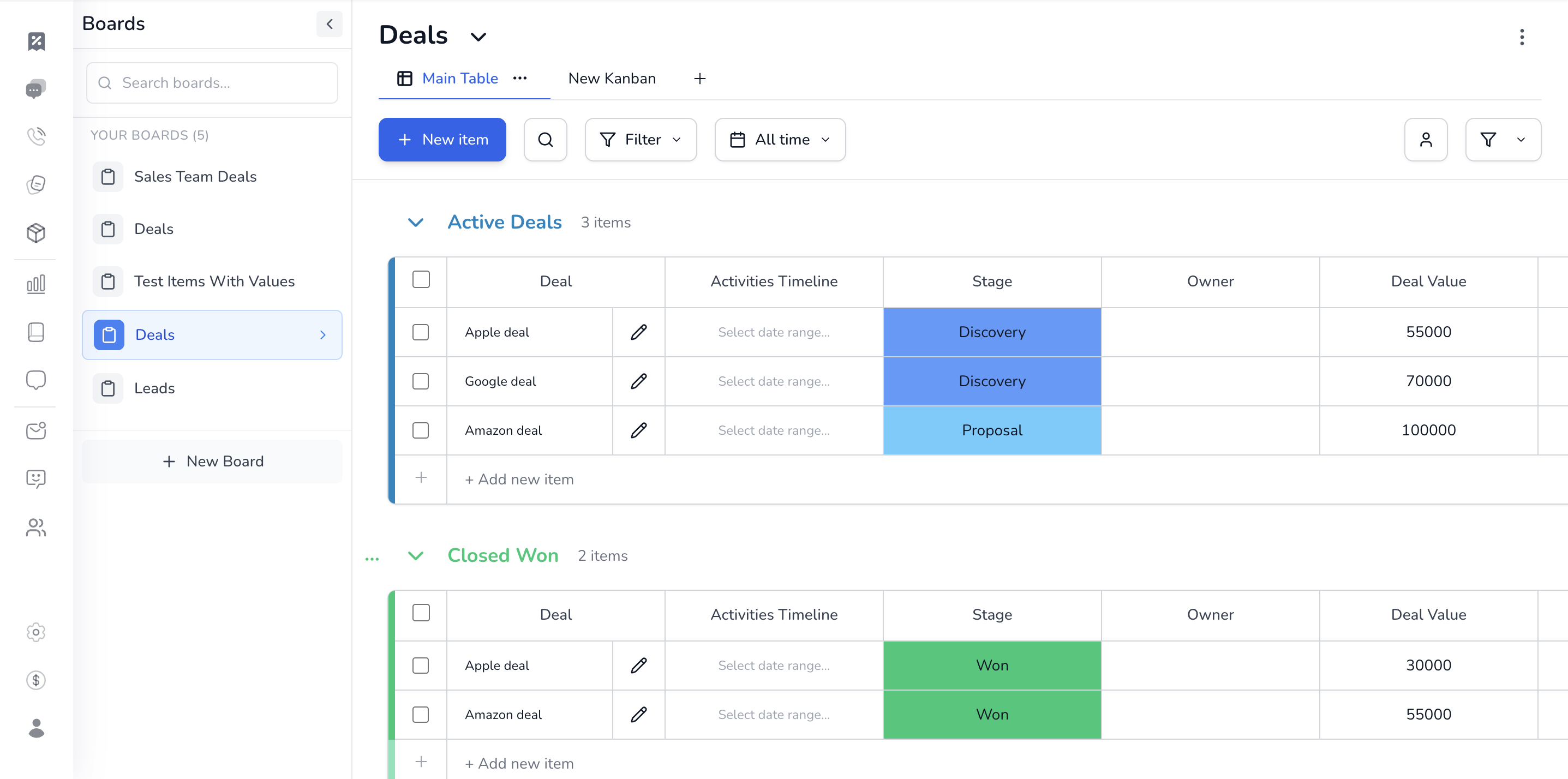Screen dimensions: 1568x779
Task: Click the New Board button
Action: coord(212,462)
